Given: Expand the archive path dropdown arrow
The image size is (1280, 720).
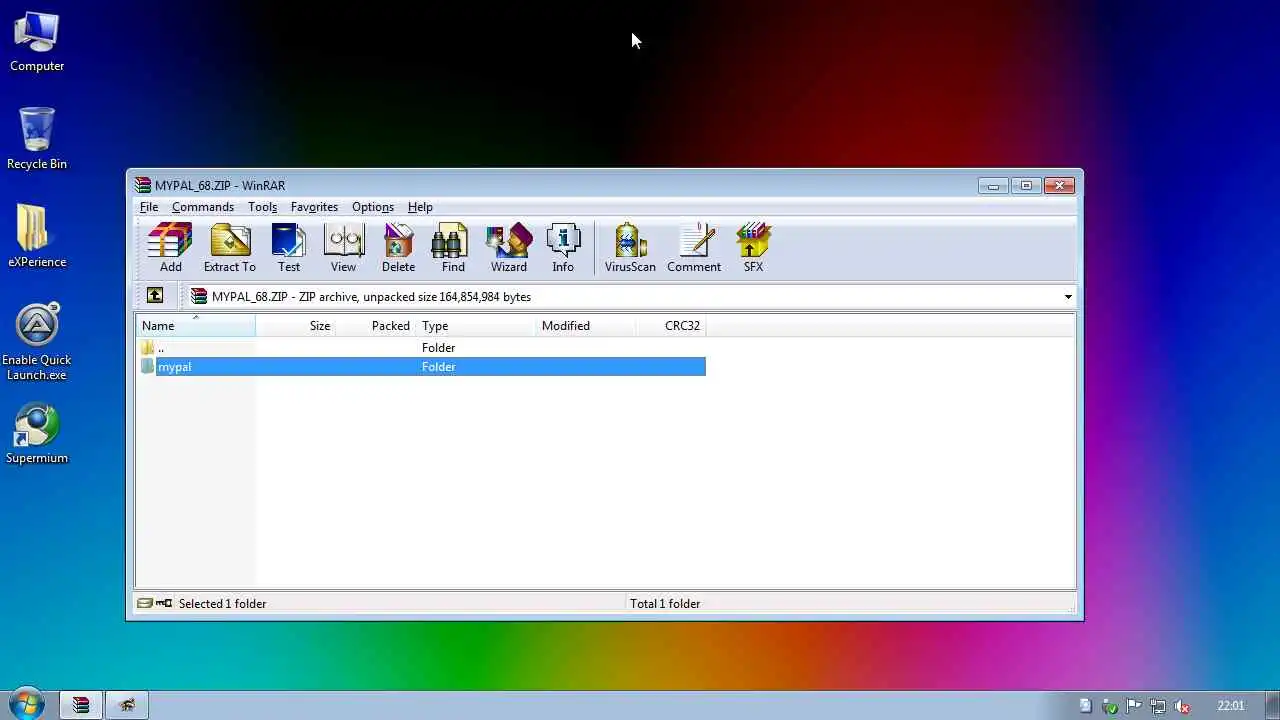Looking at the screenshot, I should [x=1068, y=297].
